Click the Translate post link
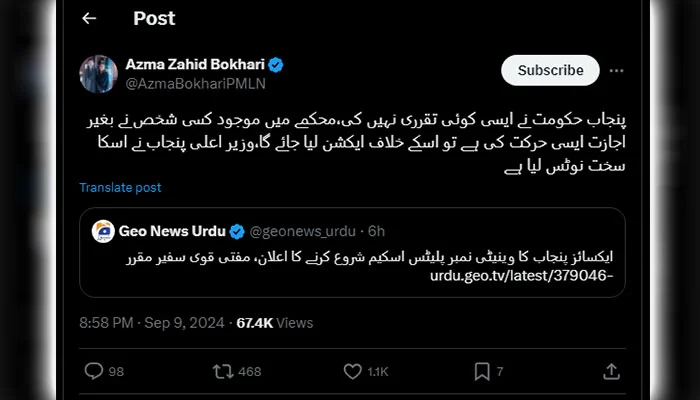This screenshot has height=400, width=700. 120,187
